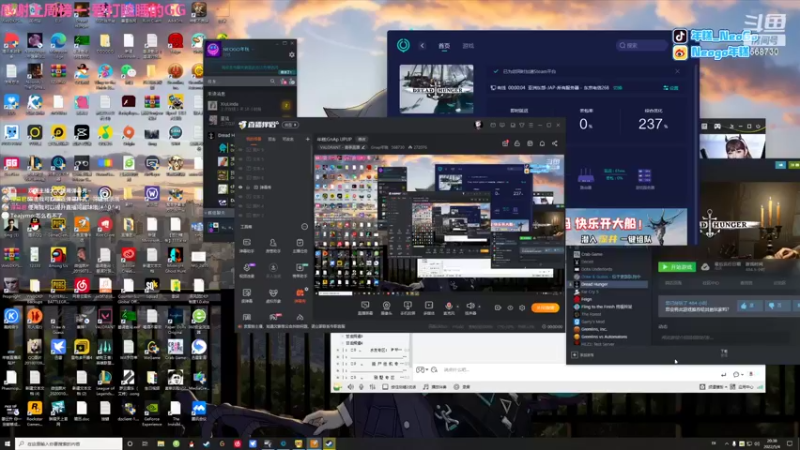Click the add game plus button in Steam
Screen dimensions: 800x450
coord(574,355)
